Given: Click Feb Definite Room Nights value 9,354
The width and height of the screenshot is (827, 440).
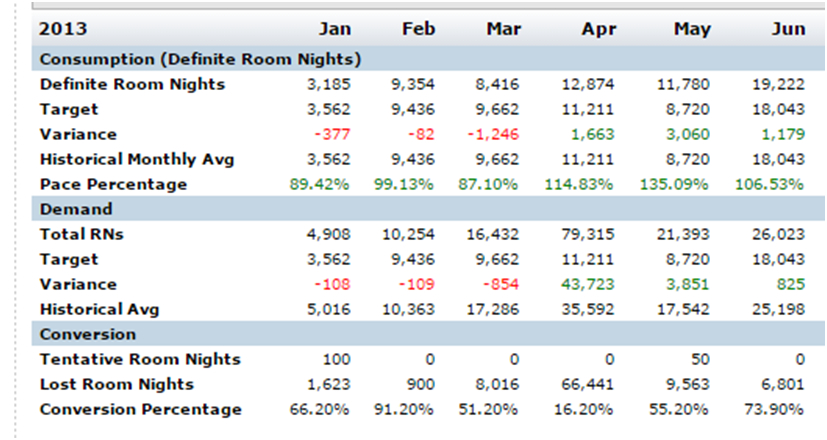Looking at the screenshot, I should coord(413,84).
